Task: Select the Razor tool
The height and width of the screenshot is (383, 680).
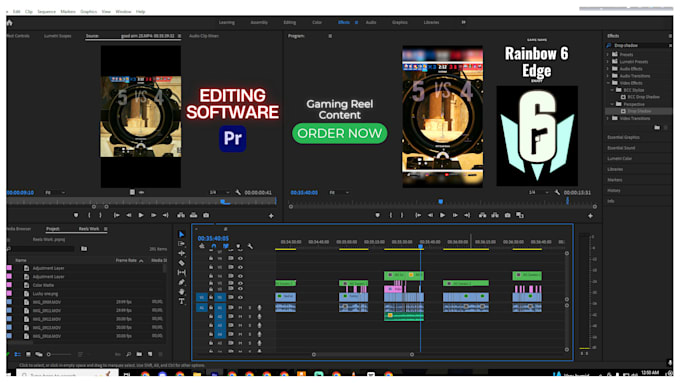Action: (181, 263)
